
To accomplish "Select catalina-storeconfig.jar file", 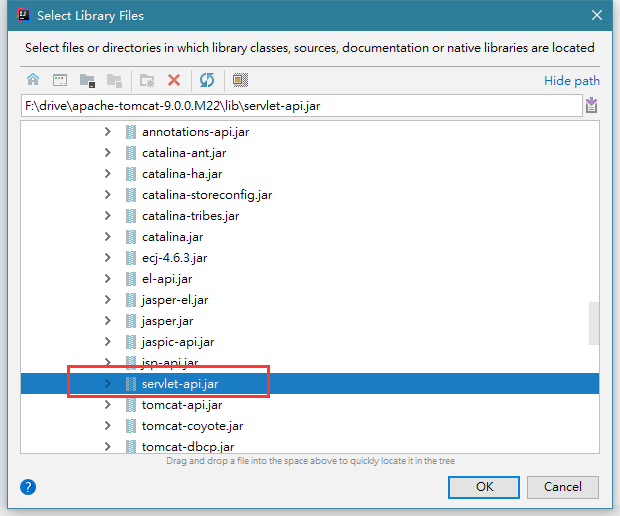I will (207, 195).
